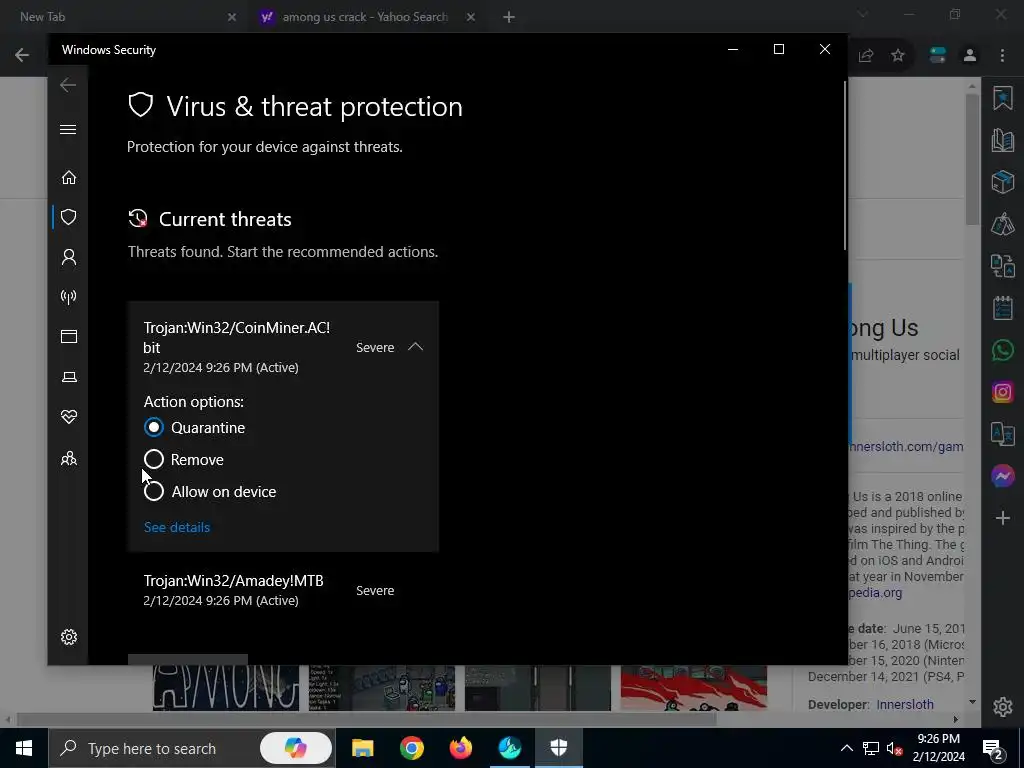Click the Severe label of Amadey threat
The image size is (1024, 768).
click(375, 590)
